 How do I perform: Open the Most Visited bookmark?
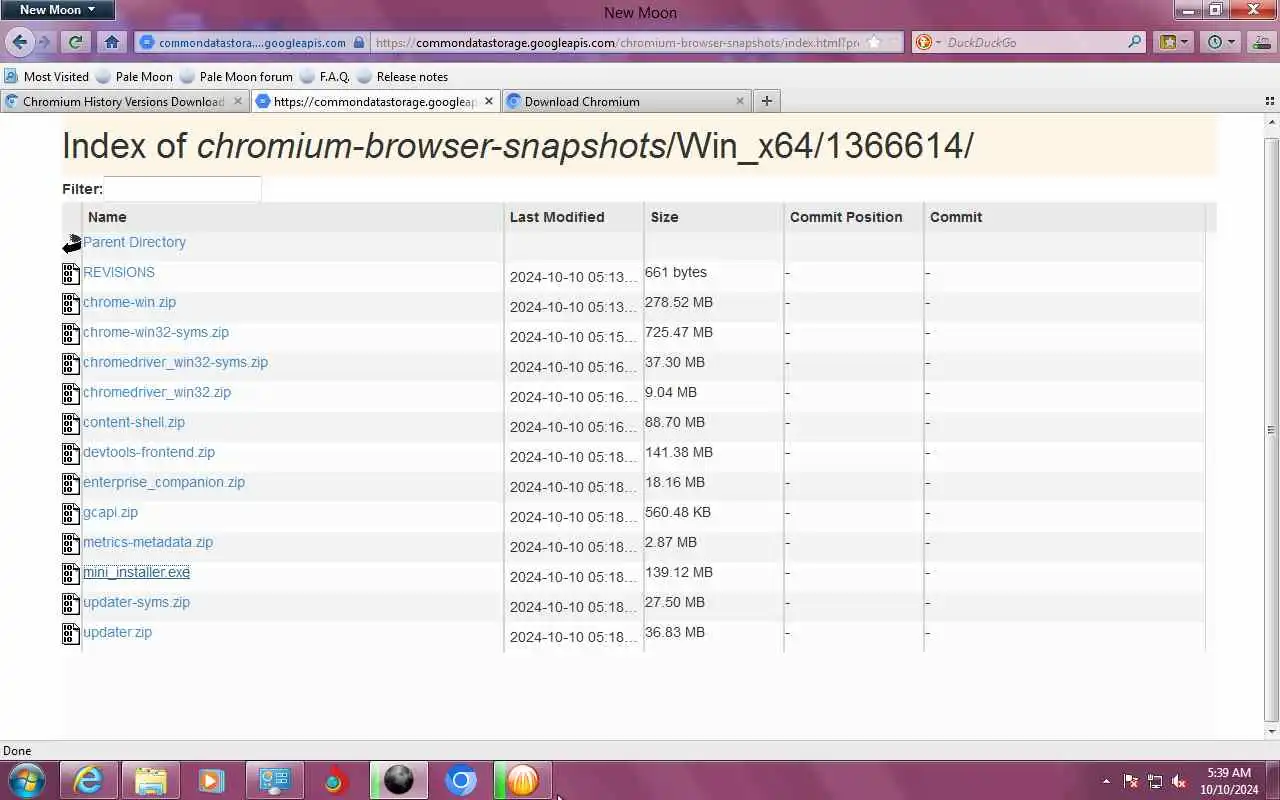tap(46, 76)
